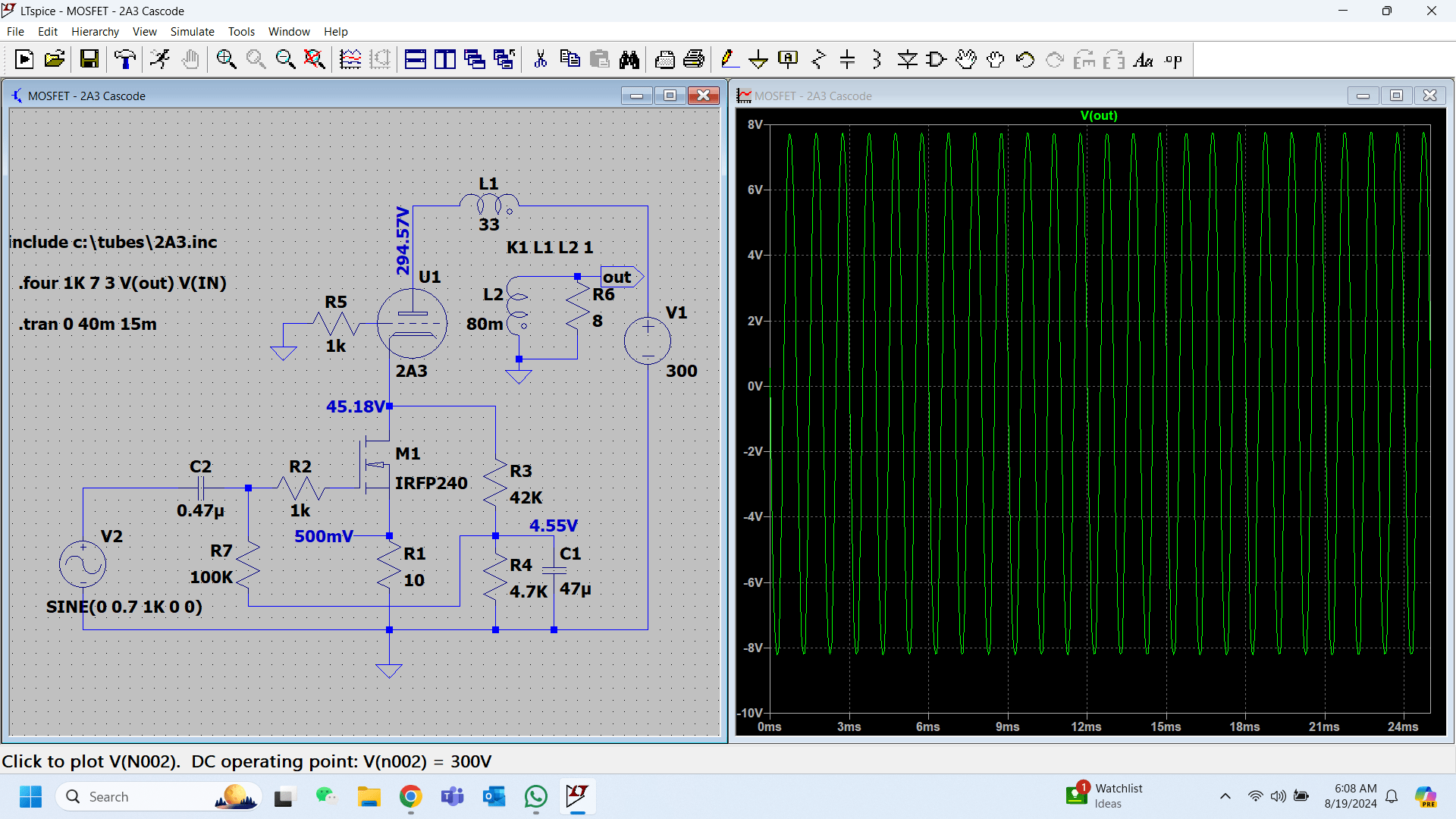This screenshot has width=1456, height=819.
Task: Open Google Chrome from the taskbar
Action: 410,797
